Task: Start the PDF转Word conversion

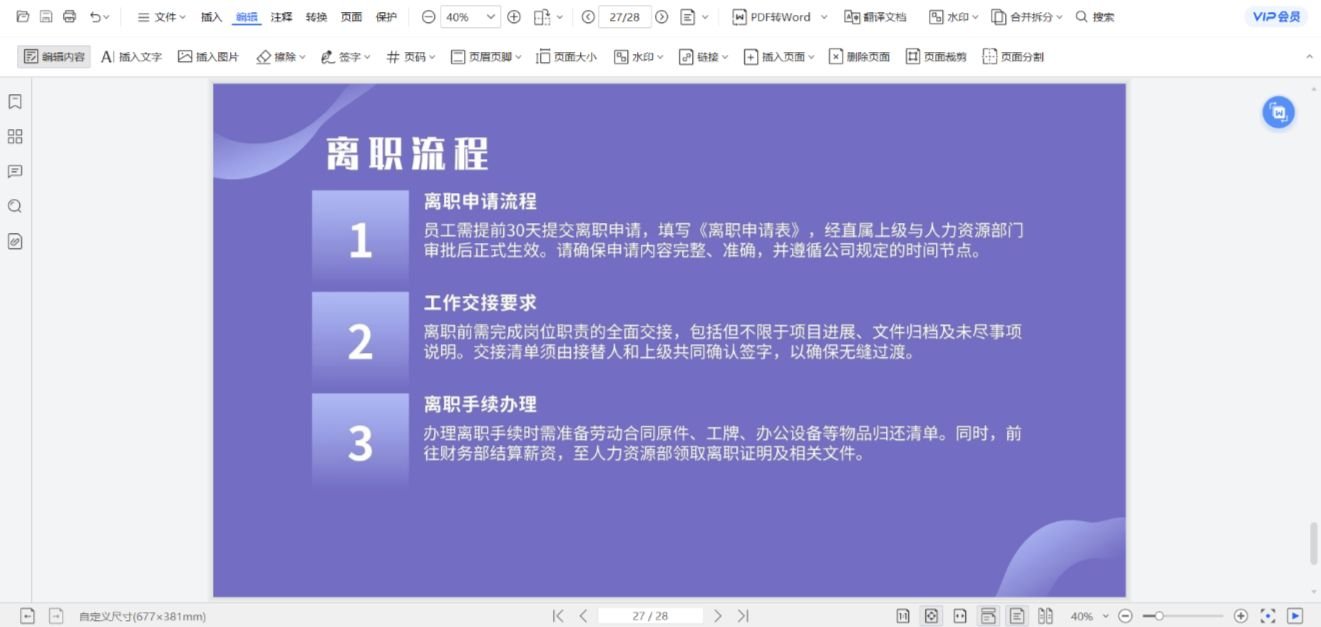Action: coord(779,17)
